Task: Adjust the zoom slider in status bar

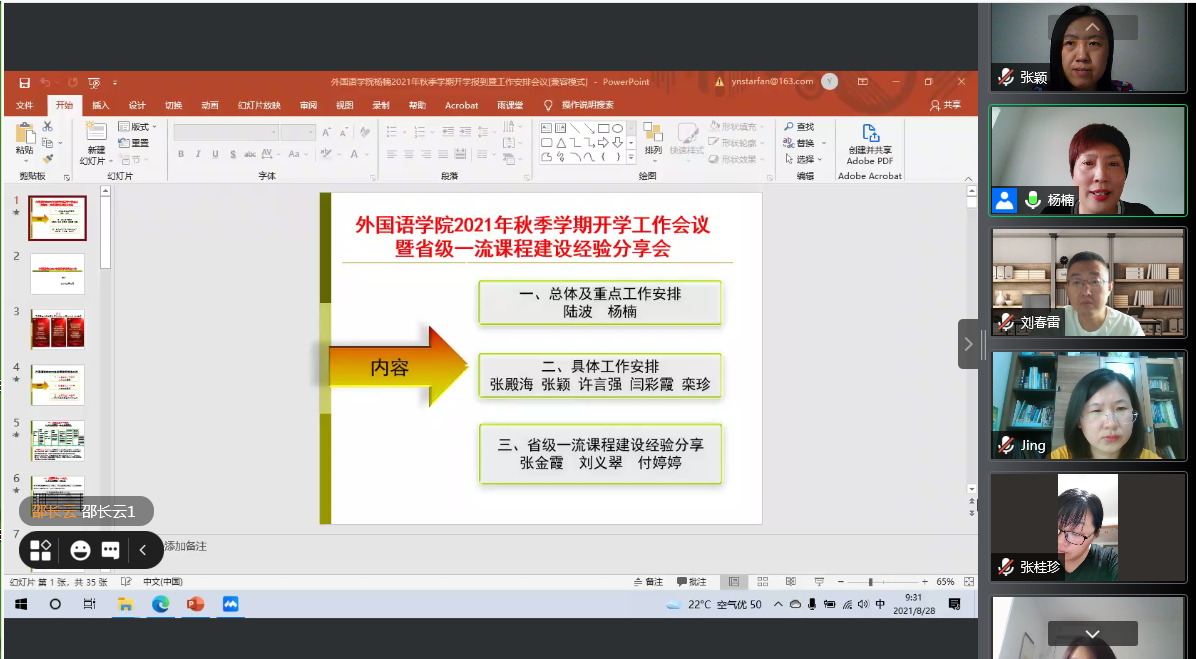Action: (x=871, y=581)
